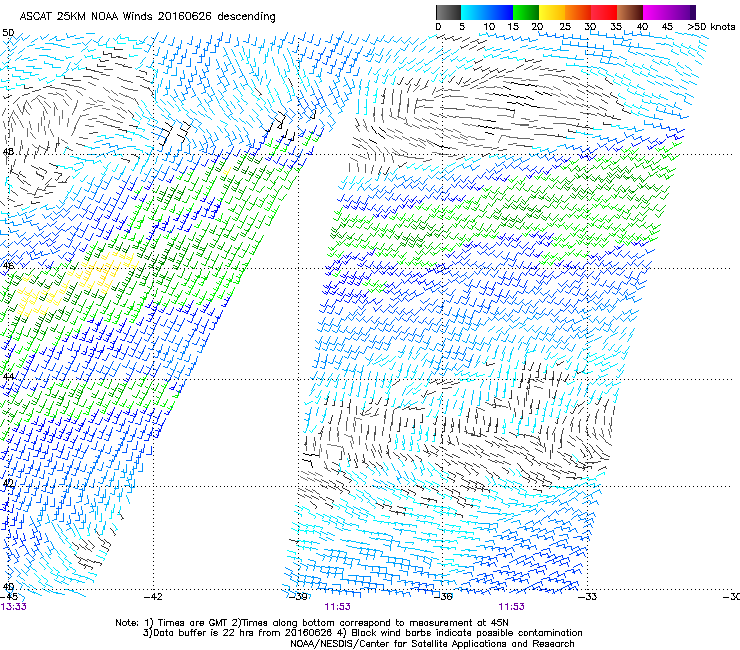Click the longitude label '-33'
Image resolution: width=740 pixels, height=650 pixels.
click(588, 597)
